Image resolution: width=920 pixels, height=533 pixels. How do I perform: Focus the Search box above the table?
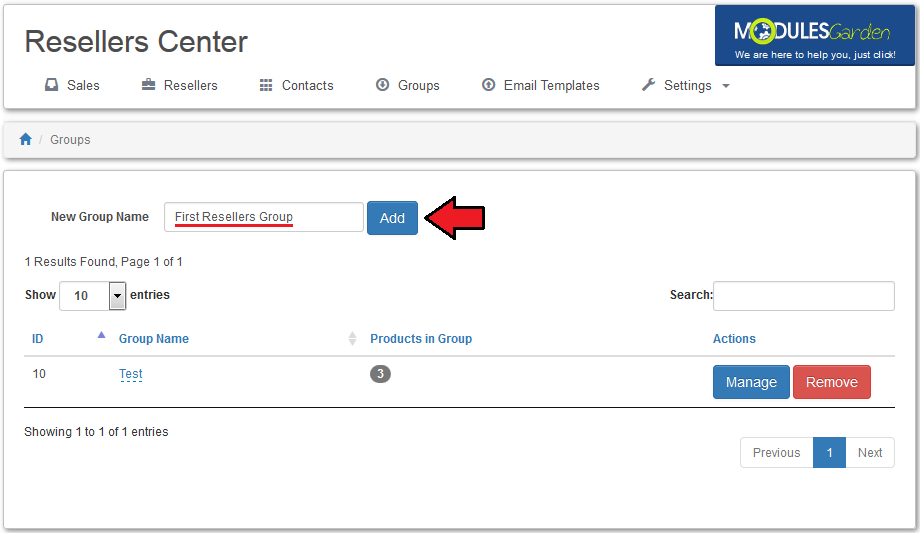804,296
